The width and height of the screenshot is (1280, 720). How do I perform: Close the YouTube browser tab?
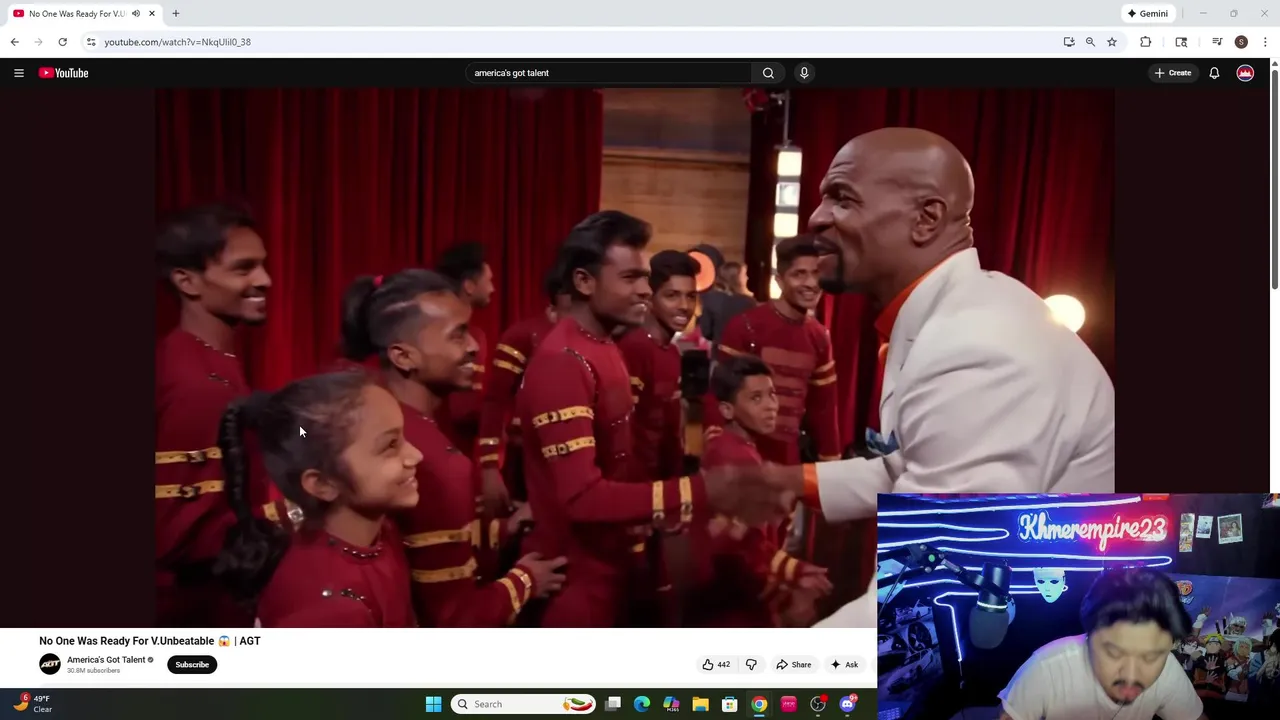[152, 14]
